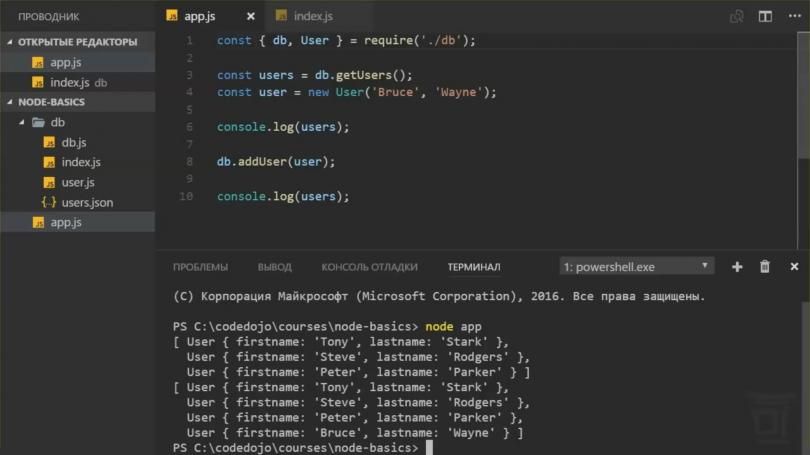The image size is (810, 455).
Task: Click the braces icon of users.json
Action: pyautogui.click(x=49, y=202)
